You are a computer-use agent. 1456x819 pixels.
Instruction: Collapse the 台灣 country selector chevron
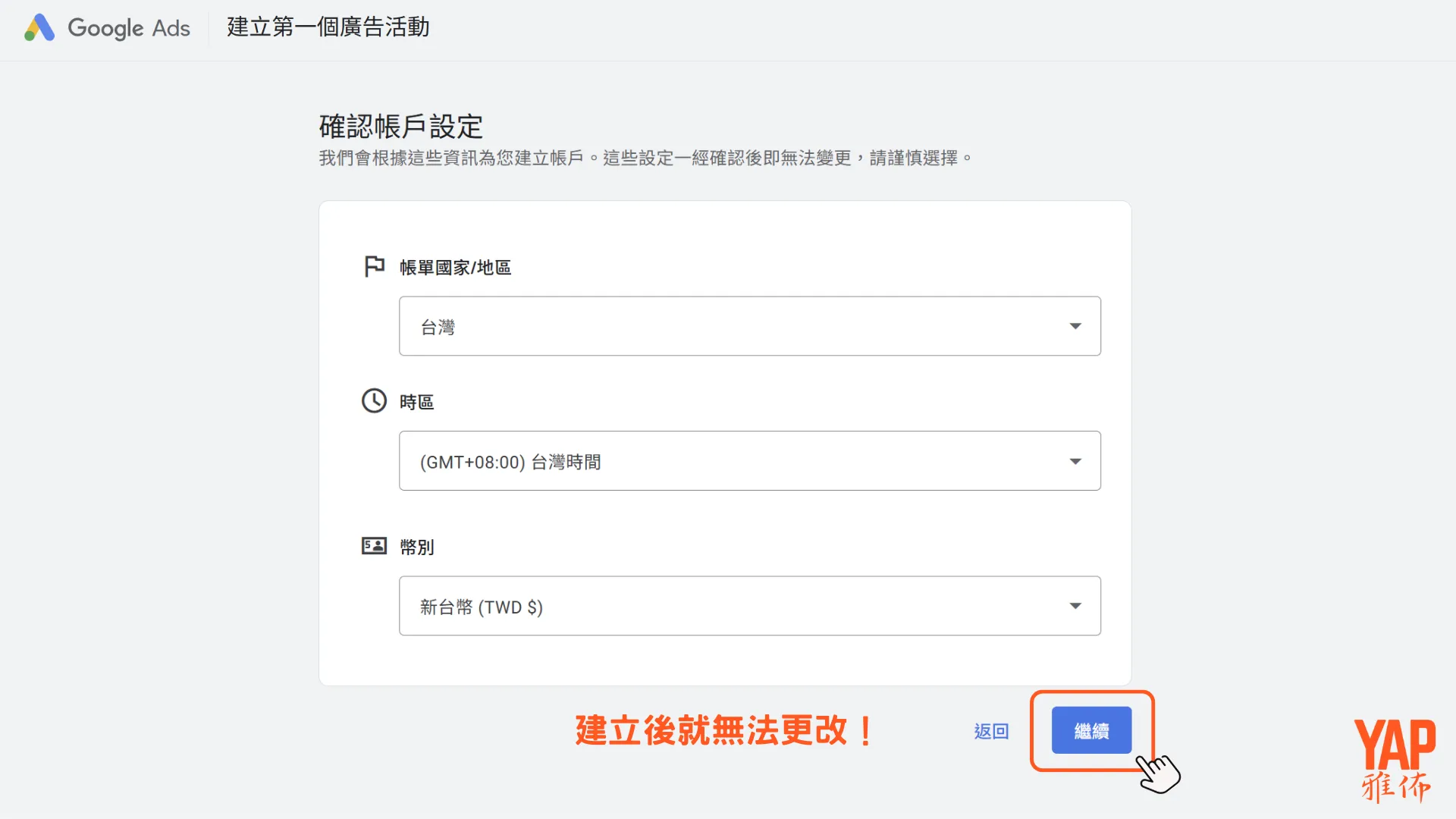click(x=1075, y=326)
